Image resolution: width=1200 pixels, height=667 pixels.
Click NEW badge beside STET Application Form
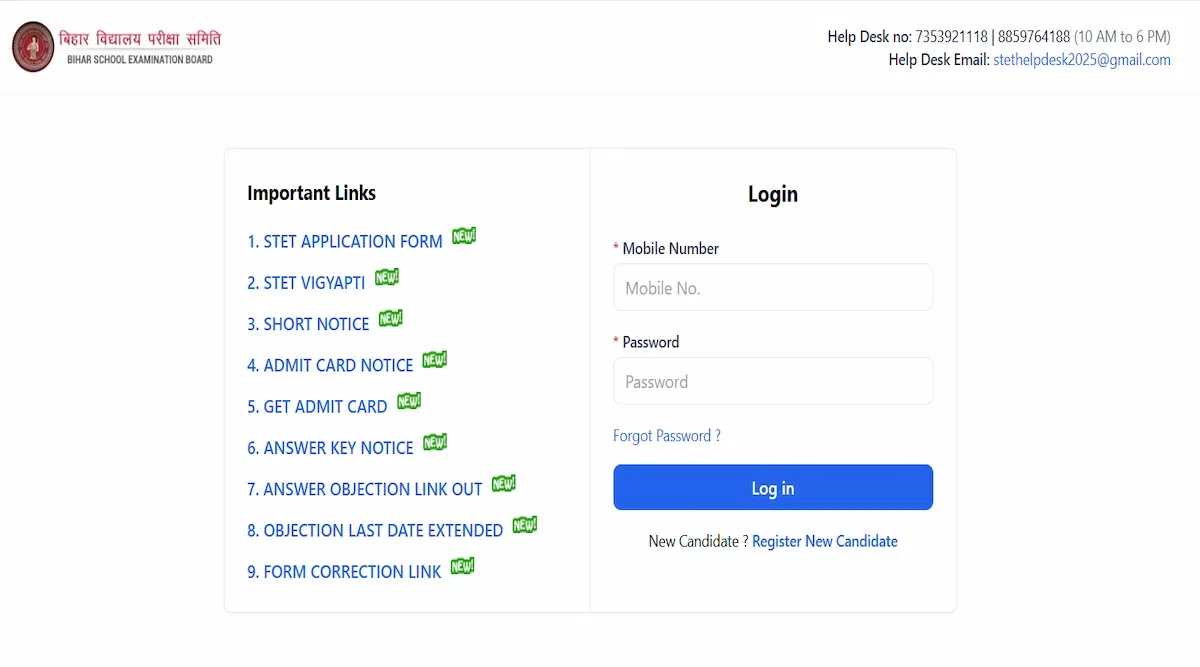tap(464, 237)
